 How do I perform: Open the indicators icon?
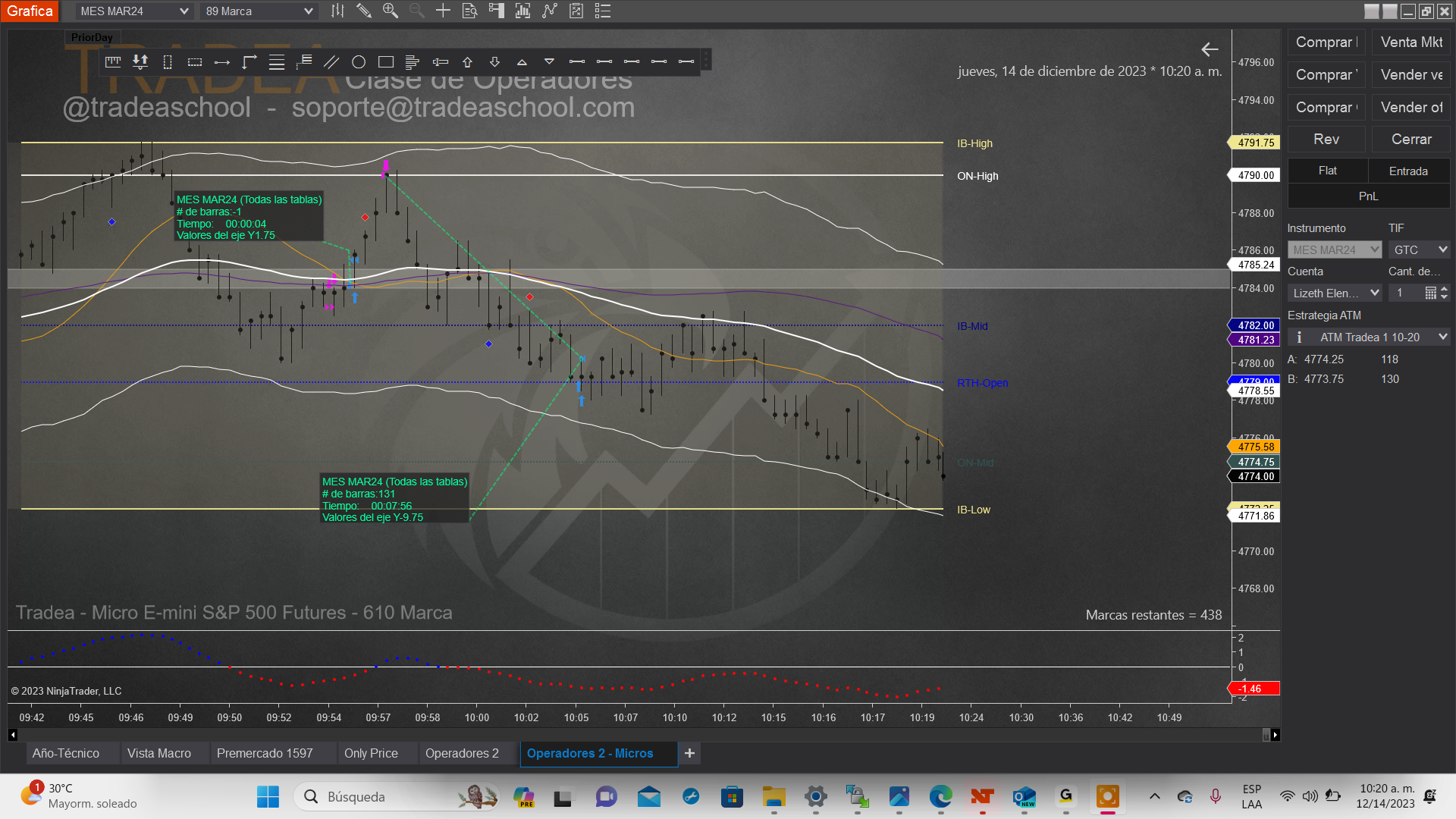pos(523,11)
